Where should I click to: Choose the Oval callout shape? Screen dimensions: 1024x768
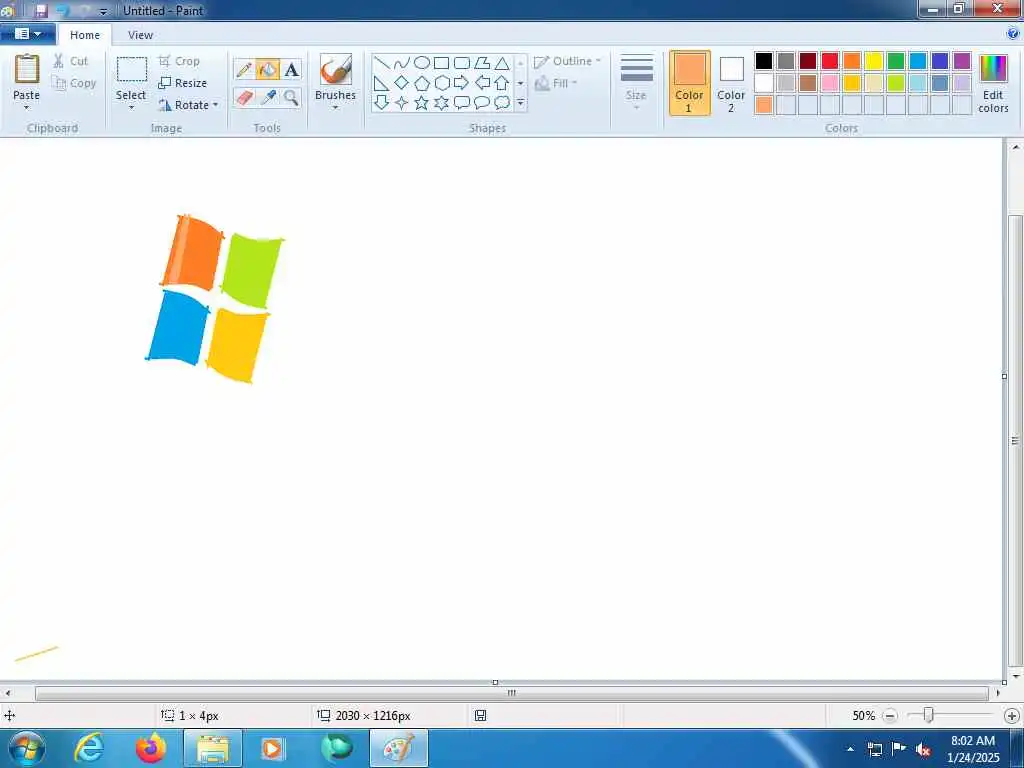(482, 103)
